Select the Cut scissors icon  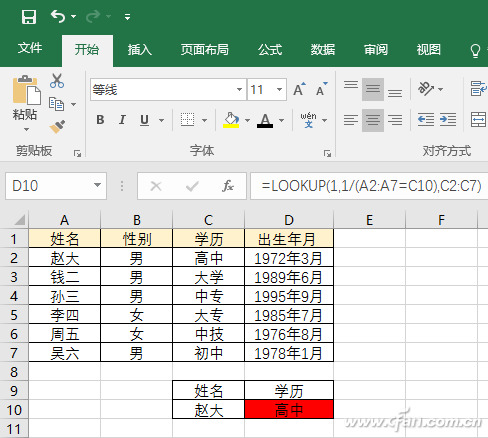[57, 81]
